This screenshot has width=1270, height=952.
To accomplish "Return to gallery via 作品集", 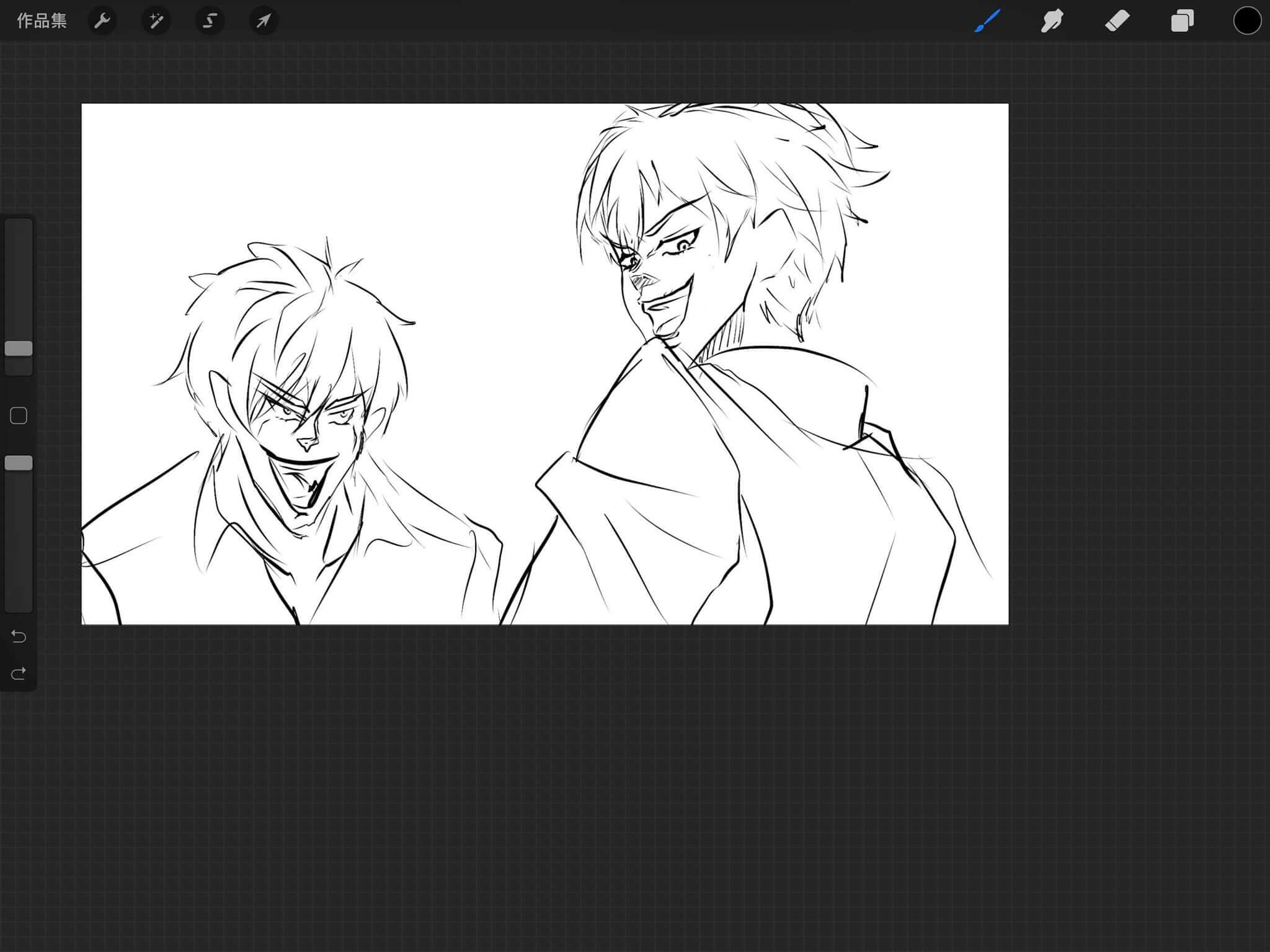I will click(x=42, y=21).
